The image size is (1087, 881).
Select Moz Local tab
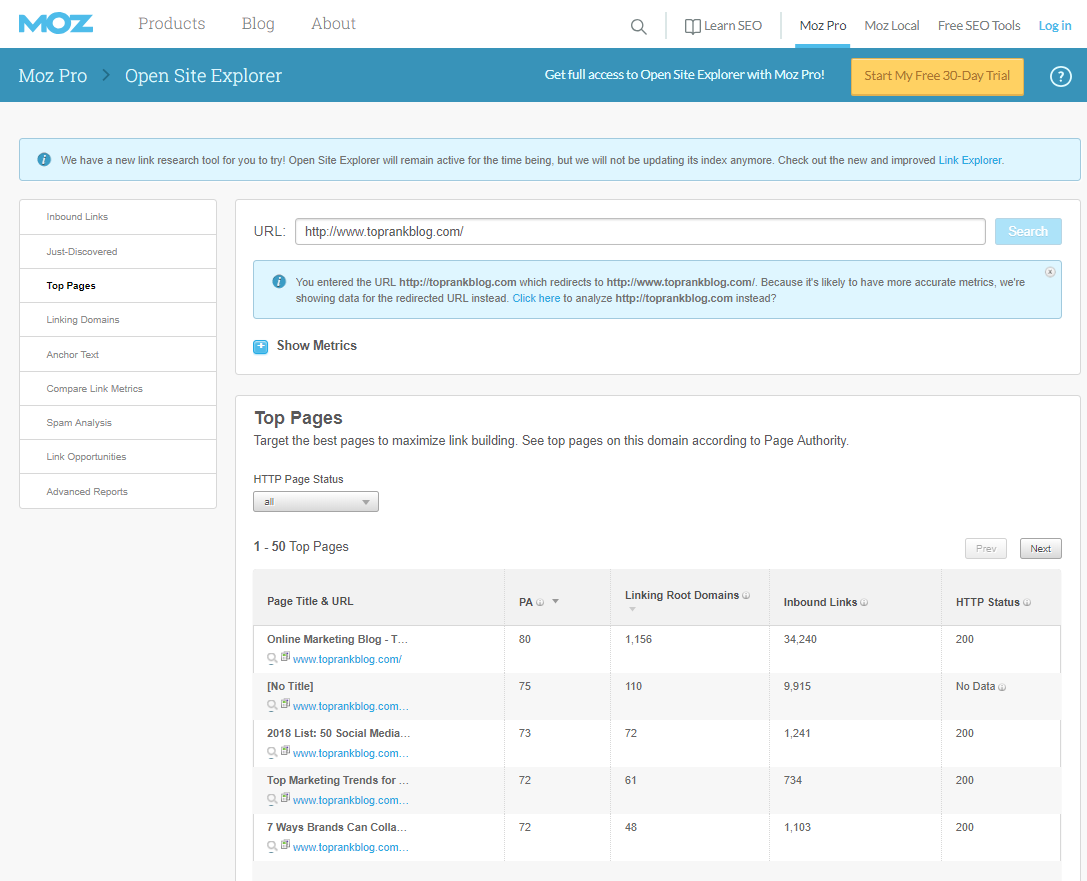click(892, 26)
